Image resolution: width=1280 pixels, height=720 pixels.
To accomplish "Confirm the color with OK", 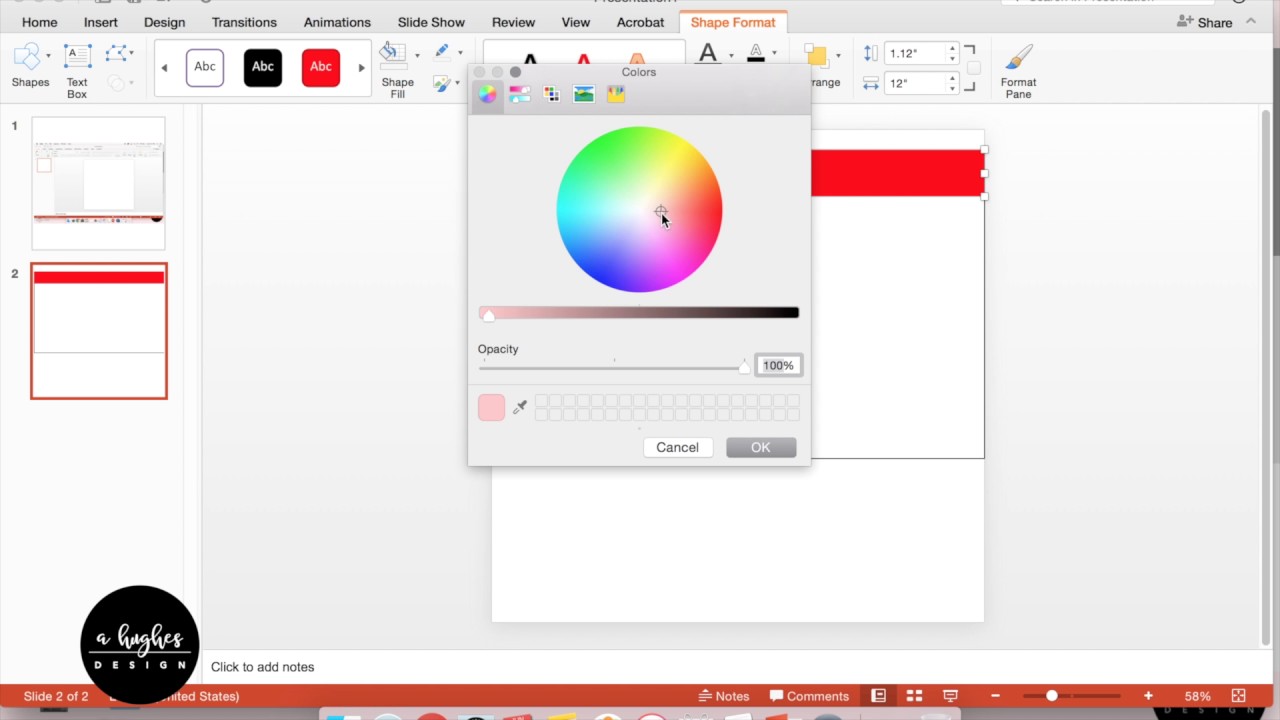I will (760, 447).
